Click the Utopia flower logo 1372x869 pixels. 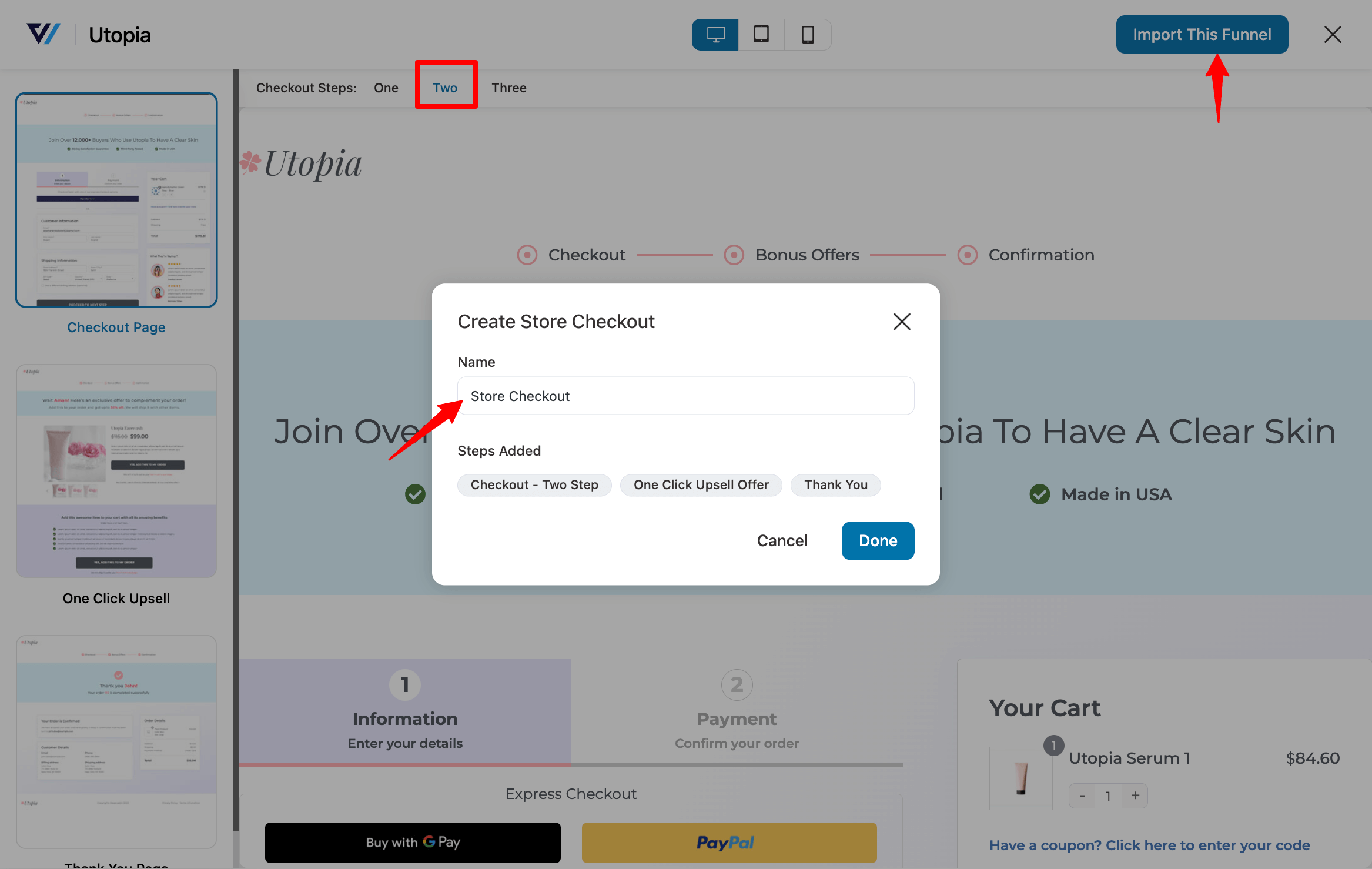tap(250, 162)
